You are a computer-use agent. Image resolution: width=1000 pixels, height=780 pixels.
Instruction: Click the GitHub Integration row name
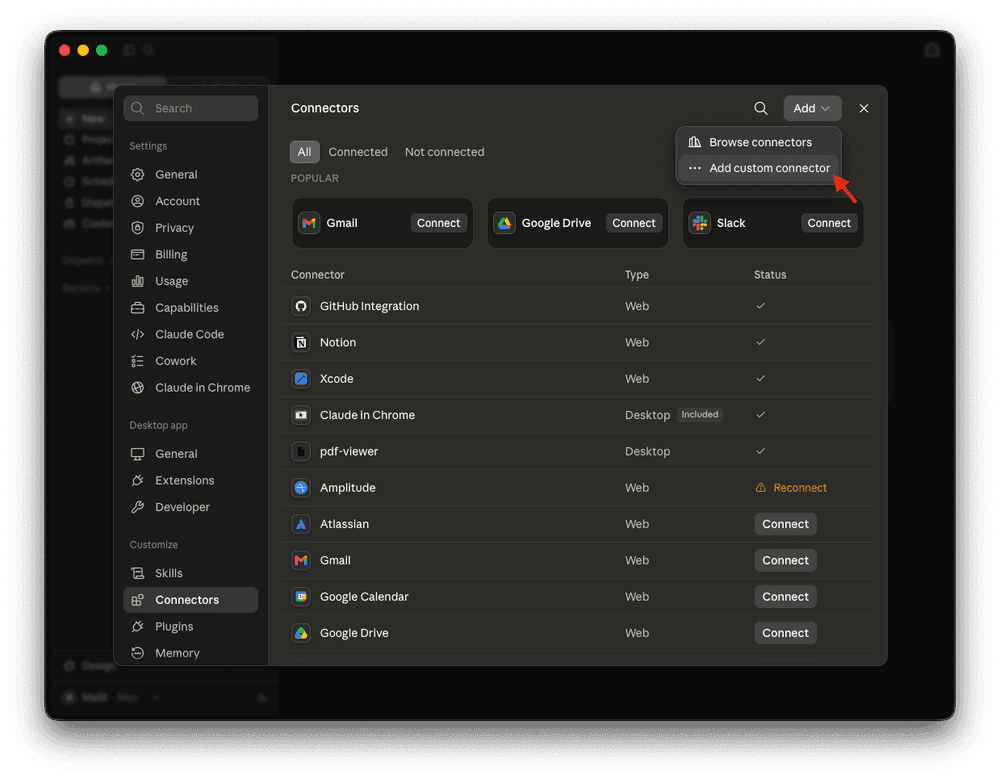pos(369,306)
